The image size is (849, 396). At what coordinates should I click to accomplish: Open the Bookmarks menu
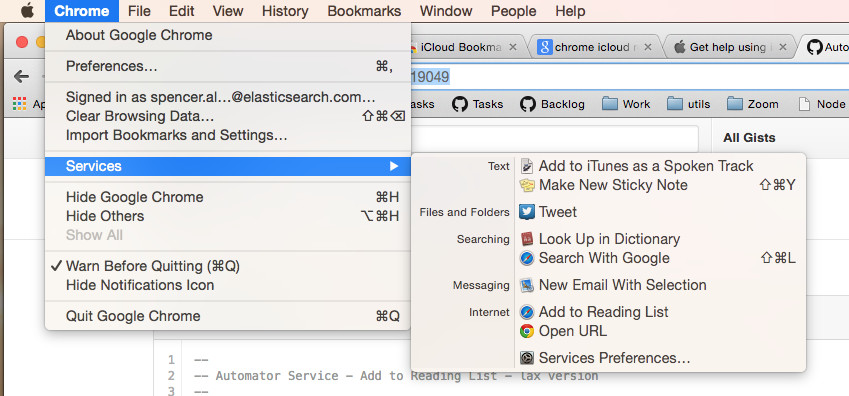tap(364, 11)
